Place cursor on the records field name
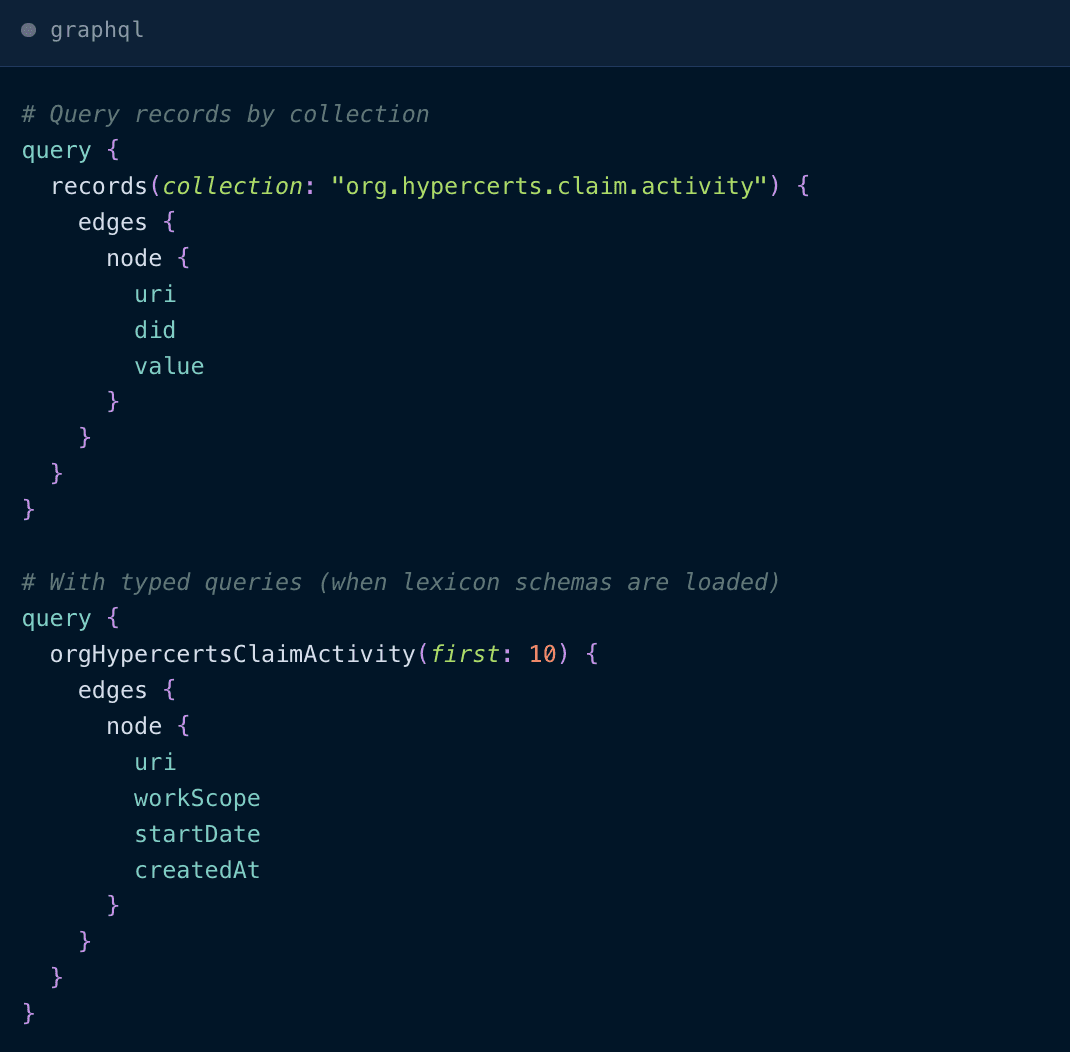The width and height of the screenshot is (1070, 1052). 98,186
